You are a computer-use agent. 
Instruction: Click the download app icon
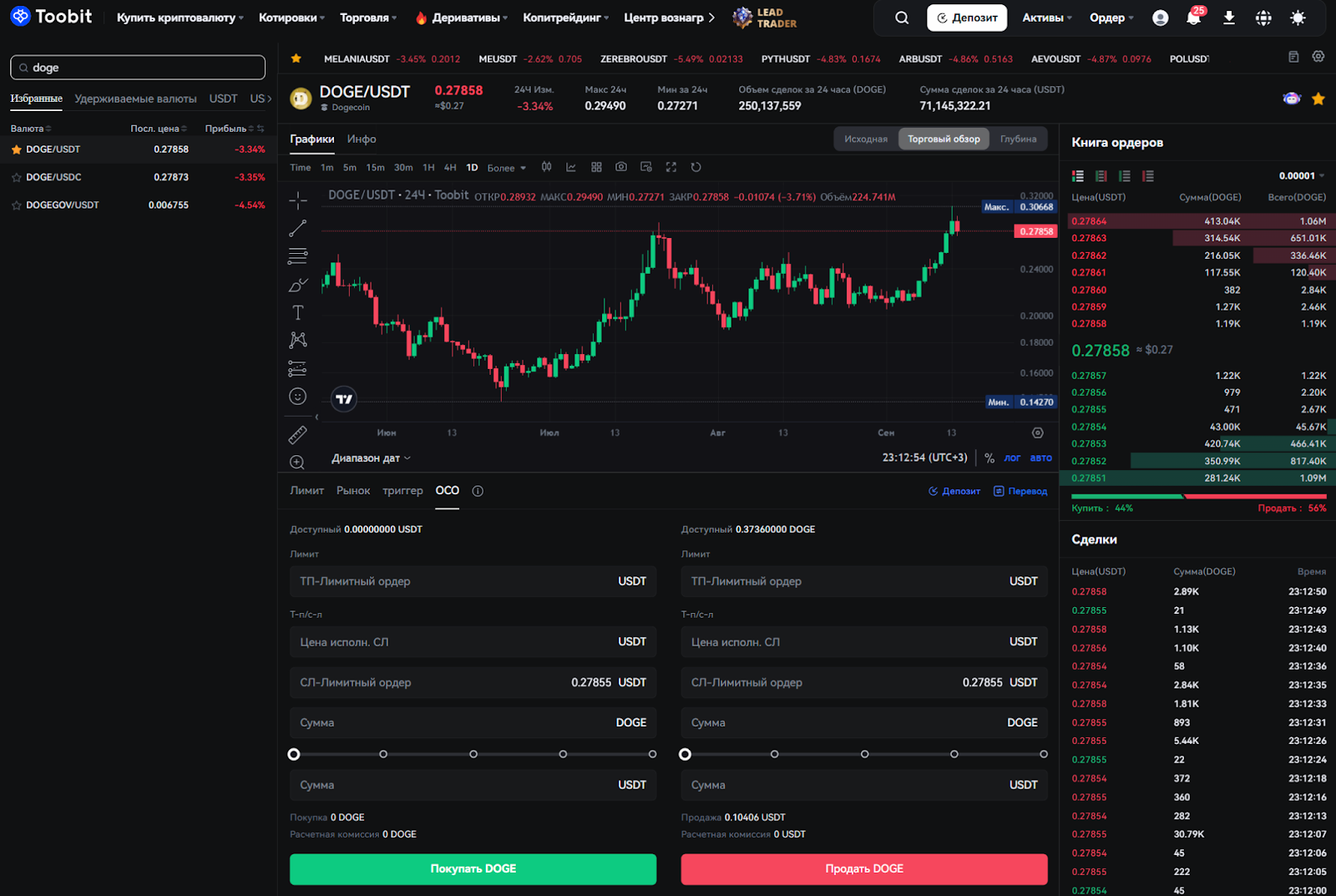(1229, 18)
